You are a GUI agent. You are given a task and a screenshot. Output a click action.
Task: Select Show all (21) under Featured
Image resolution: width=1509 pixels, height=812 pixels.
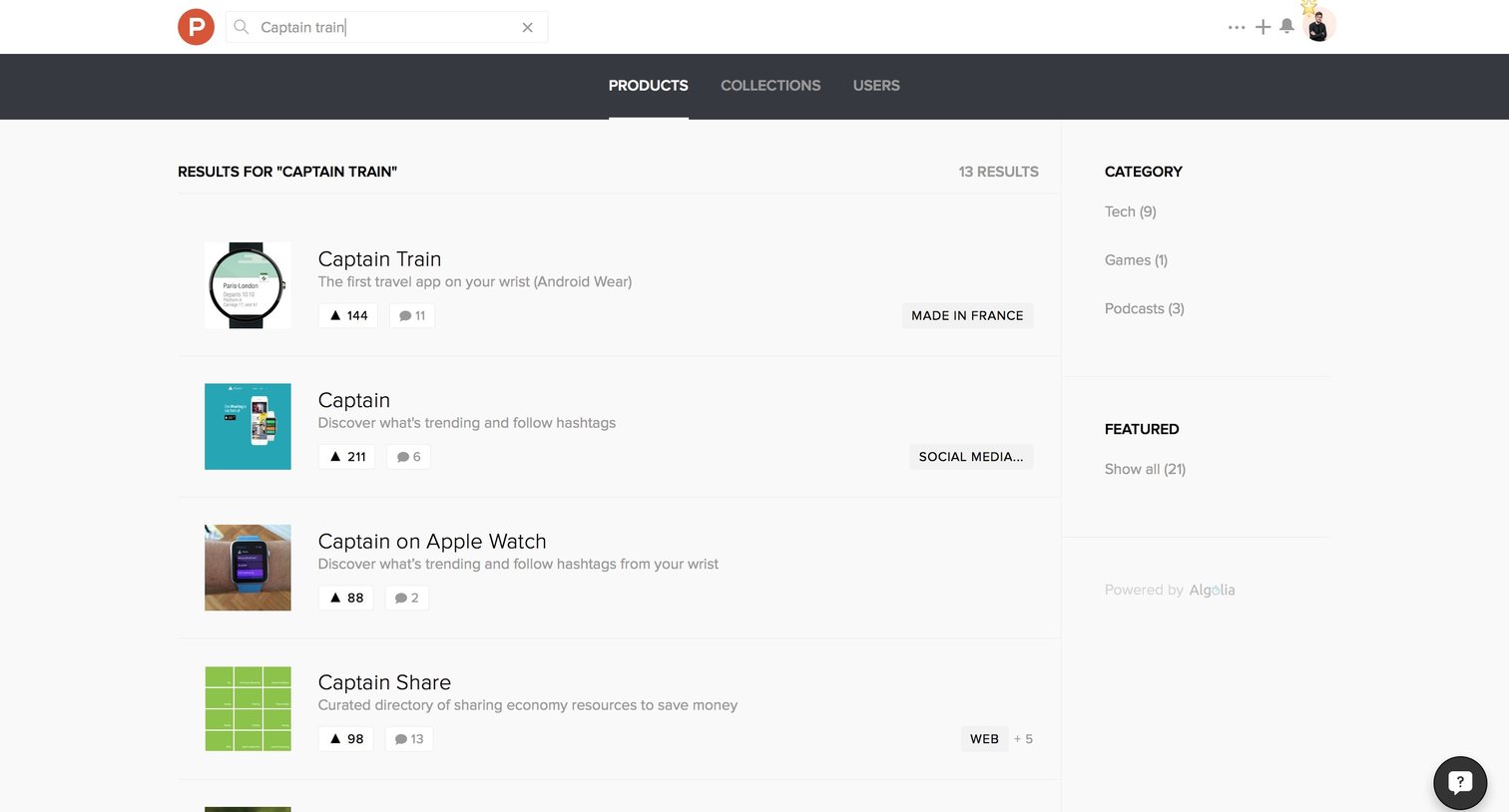point(1146,469)
